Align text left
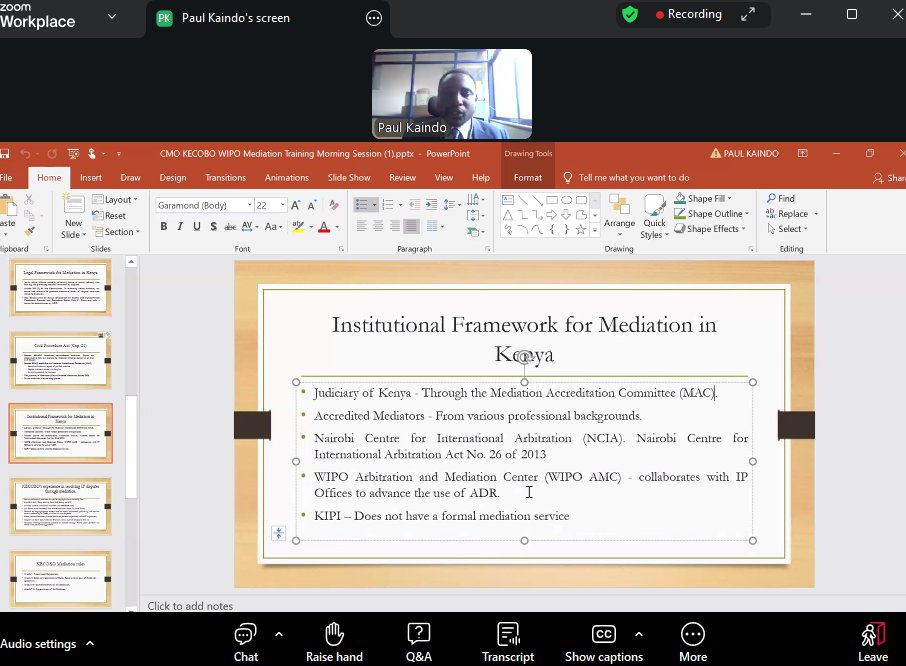Screen dimensions: 906x666 361,226
